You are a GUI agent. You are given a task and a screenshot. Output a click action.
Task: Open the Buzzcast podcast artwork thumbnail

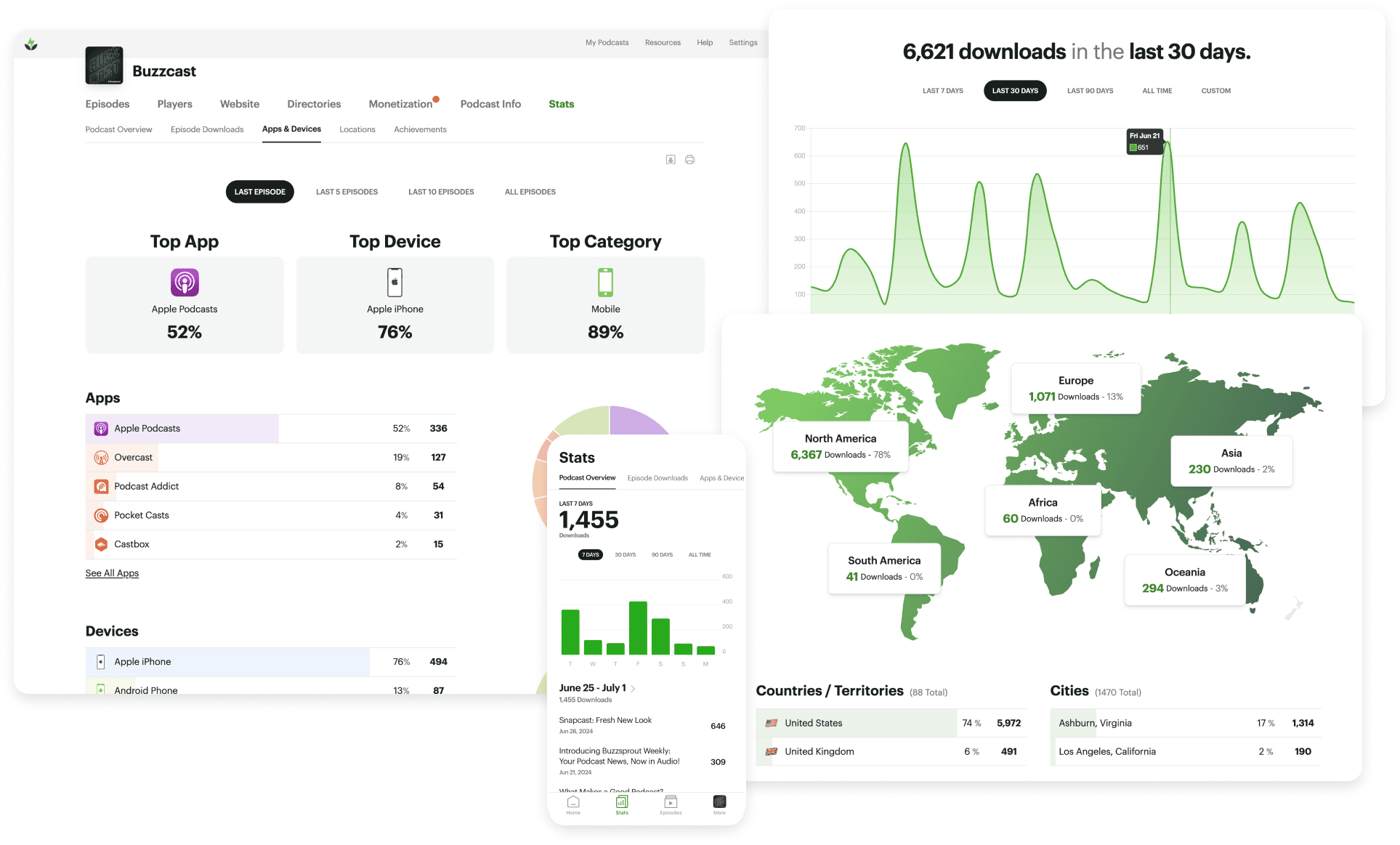pos(104,65)
